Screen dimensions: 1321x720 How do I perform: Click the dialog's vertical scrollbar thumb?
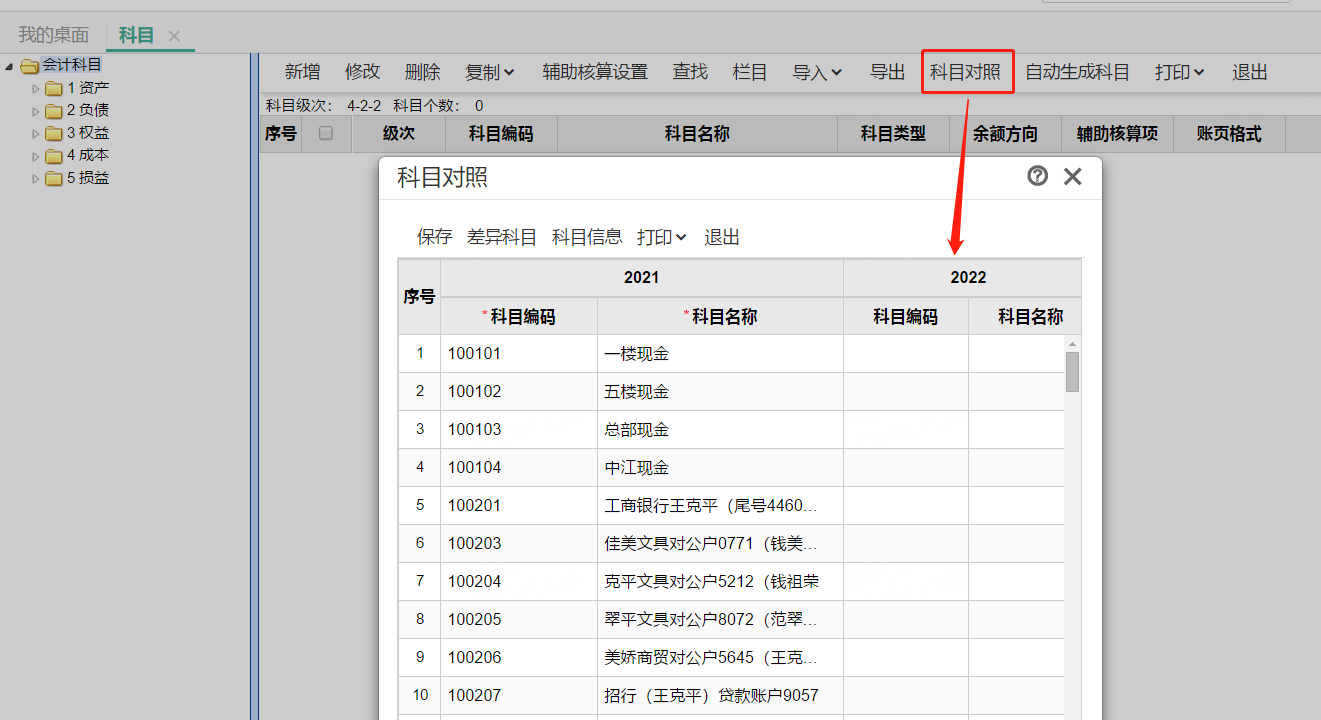[1072, 371]
